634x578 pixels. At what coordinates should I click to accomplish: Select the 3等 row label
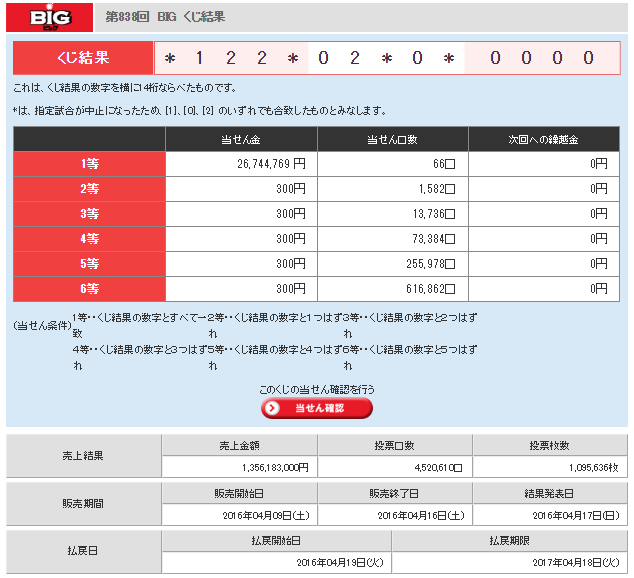(89, 214)
